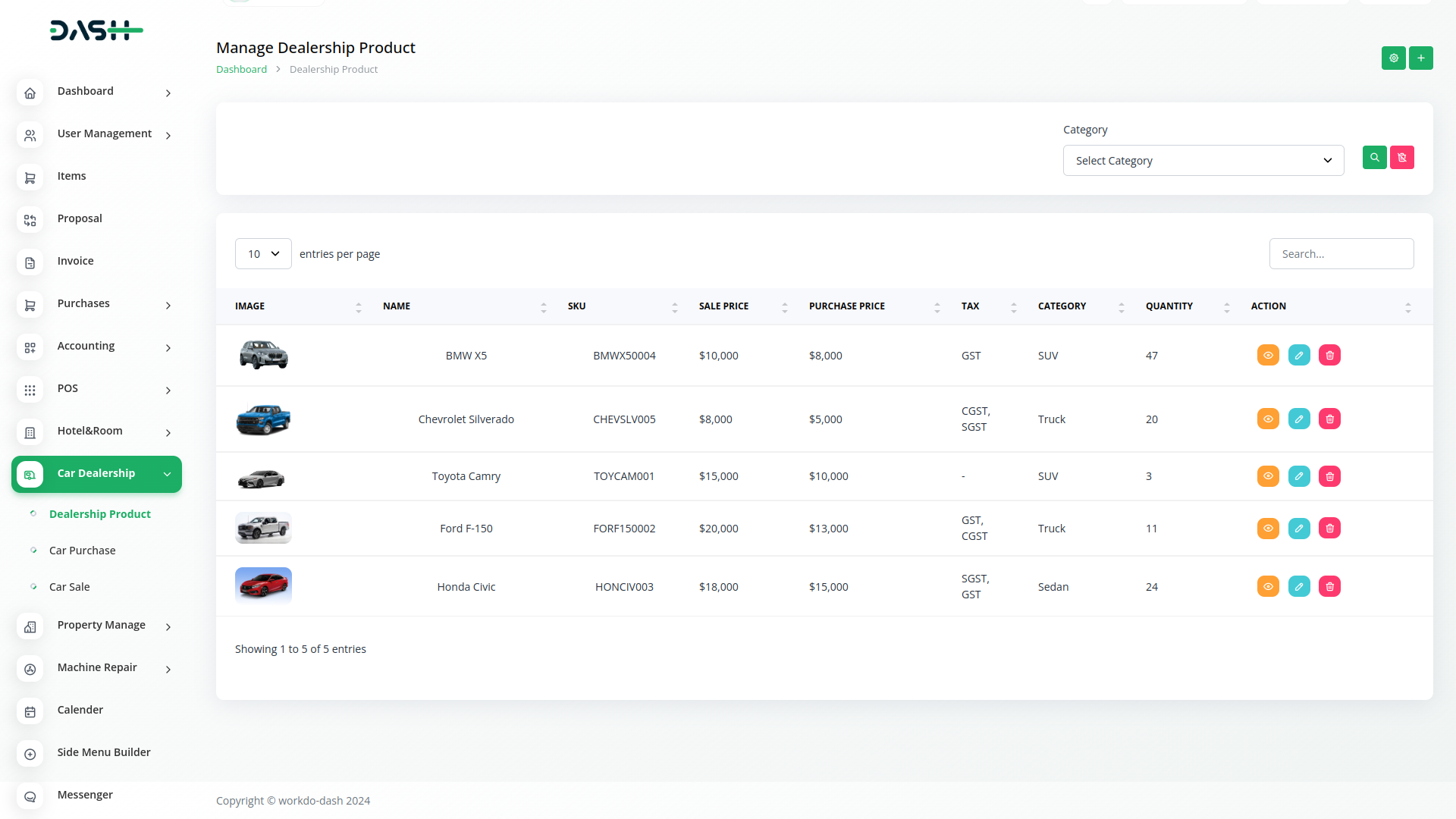The width and height of the screenshot is (1456, 819).
Task: Expand the Accounting sidebar menu
Action: (x=96, y=347)
